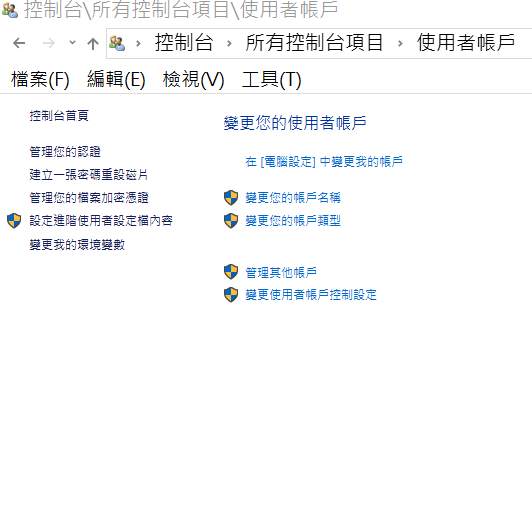This screenshot has height=509, width=532.
Task: Click the user accounts icon in address bar
Action: (117, 43)
